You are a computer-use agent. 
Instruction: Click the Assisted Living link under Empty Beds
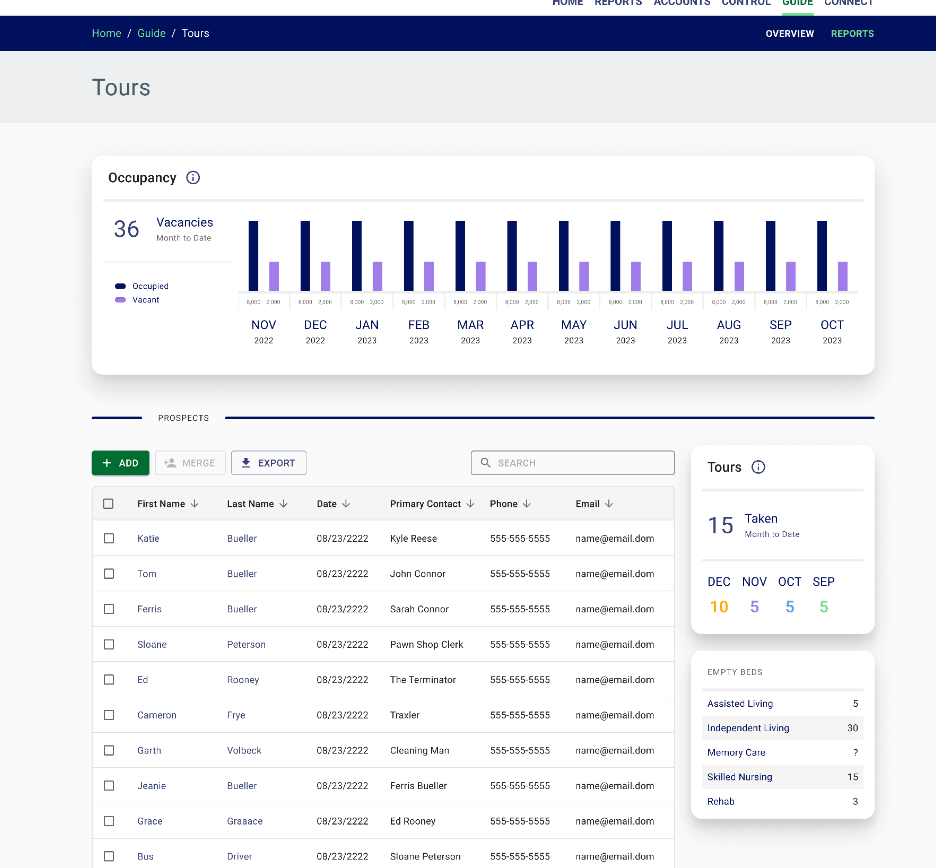click(738, 703)
